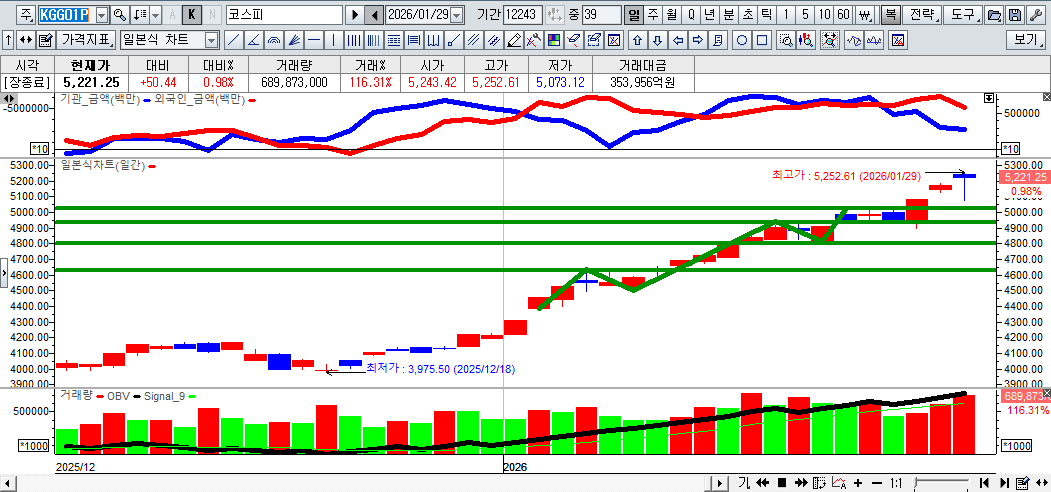Screen dimensions: 1051x492
Task: Open the wrench settings icon
Action: [x=1035, y=15]
